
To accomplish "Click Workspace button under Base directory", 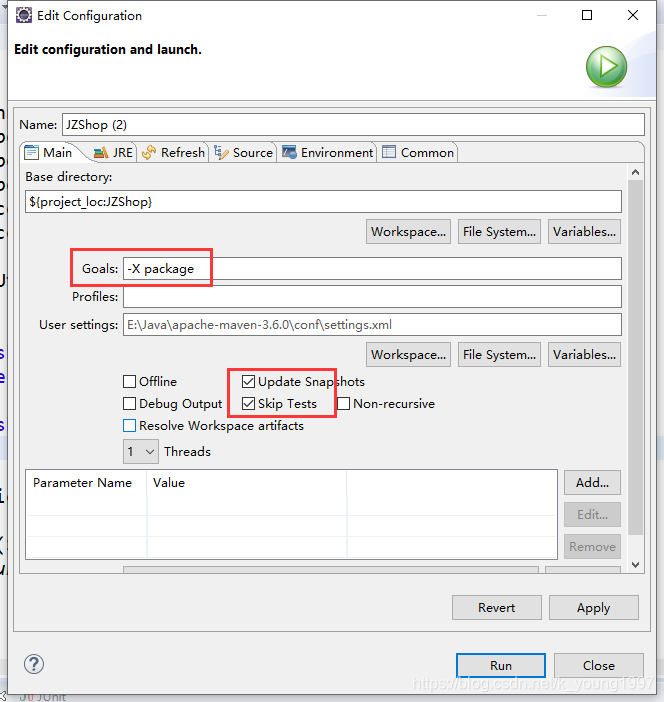I will 408,231.
